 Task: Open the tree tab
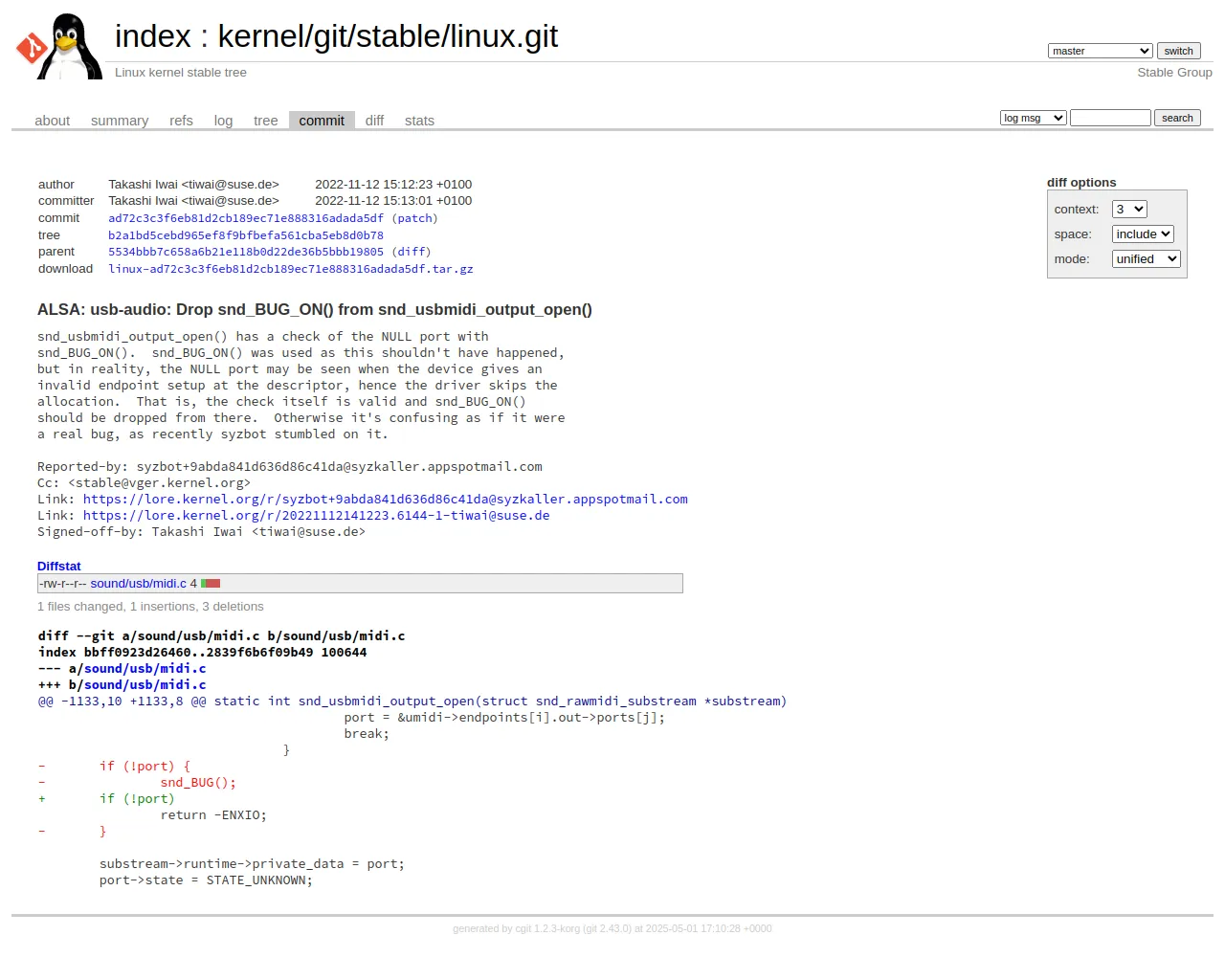(265, 121)
